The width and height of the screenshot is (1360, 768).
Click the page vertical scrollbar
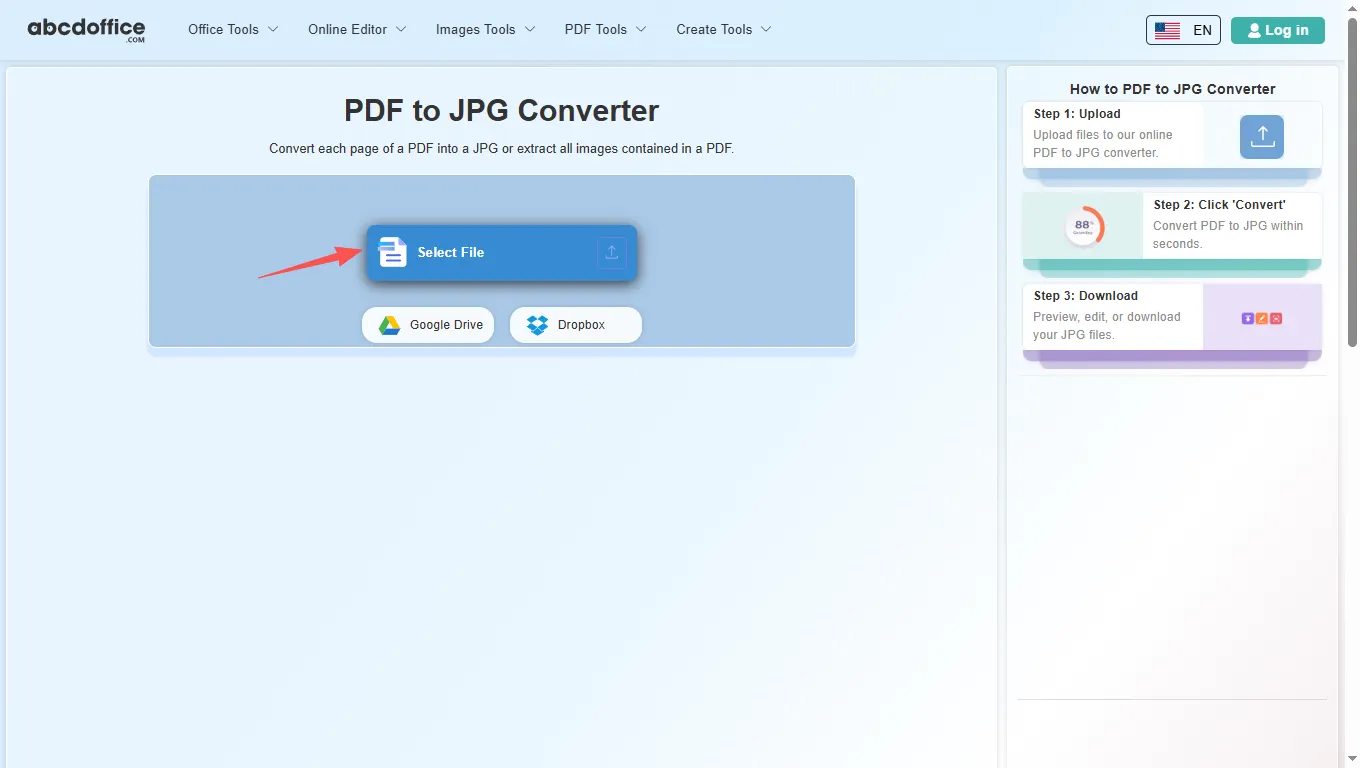coord(1352,180)
